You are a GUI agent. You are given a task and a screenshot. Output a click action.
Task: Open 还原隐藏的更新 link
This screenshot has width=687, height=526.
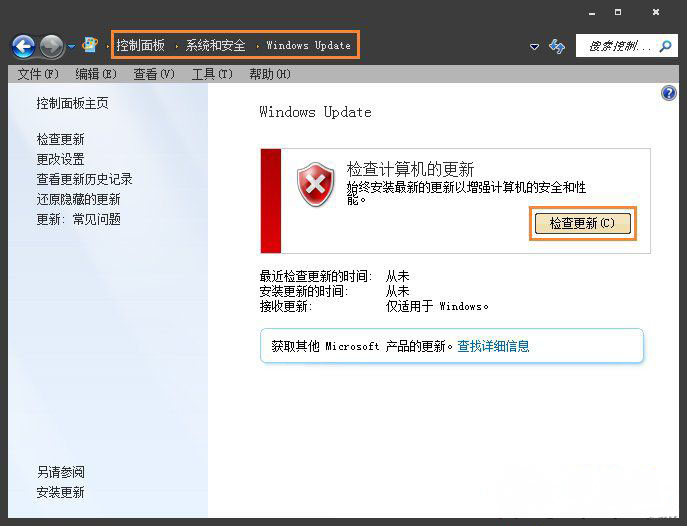tap(78, 199)
